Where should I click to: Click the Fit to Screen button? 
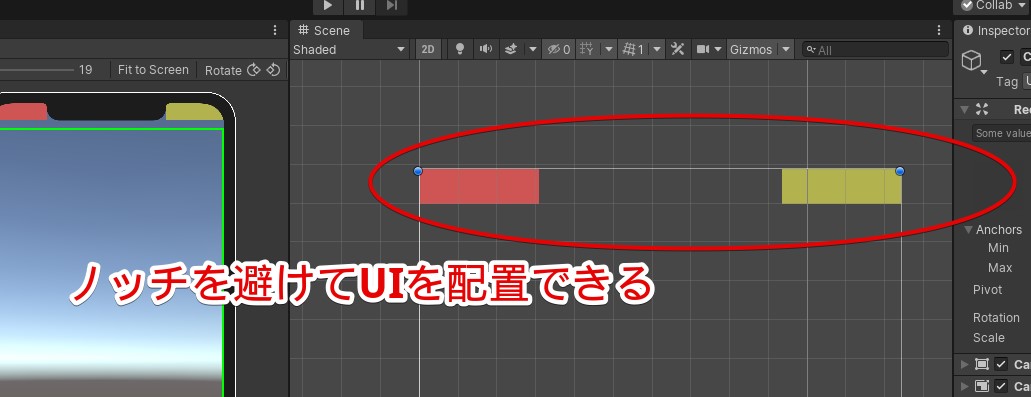coord(153,70)
